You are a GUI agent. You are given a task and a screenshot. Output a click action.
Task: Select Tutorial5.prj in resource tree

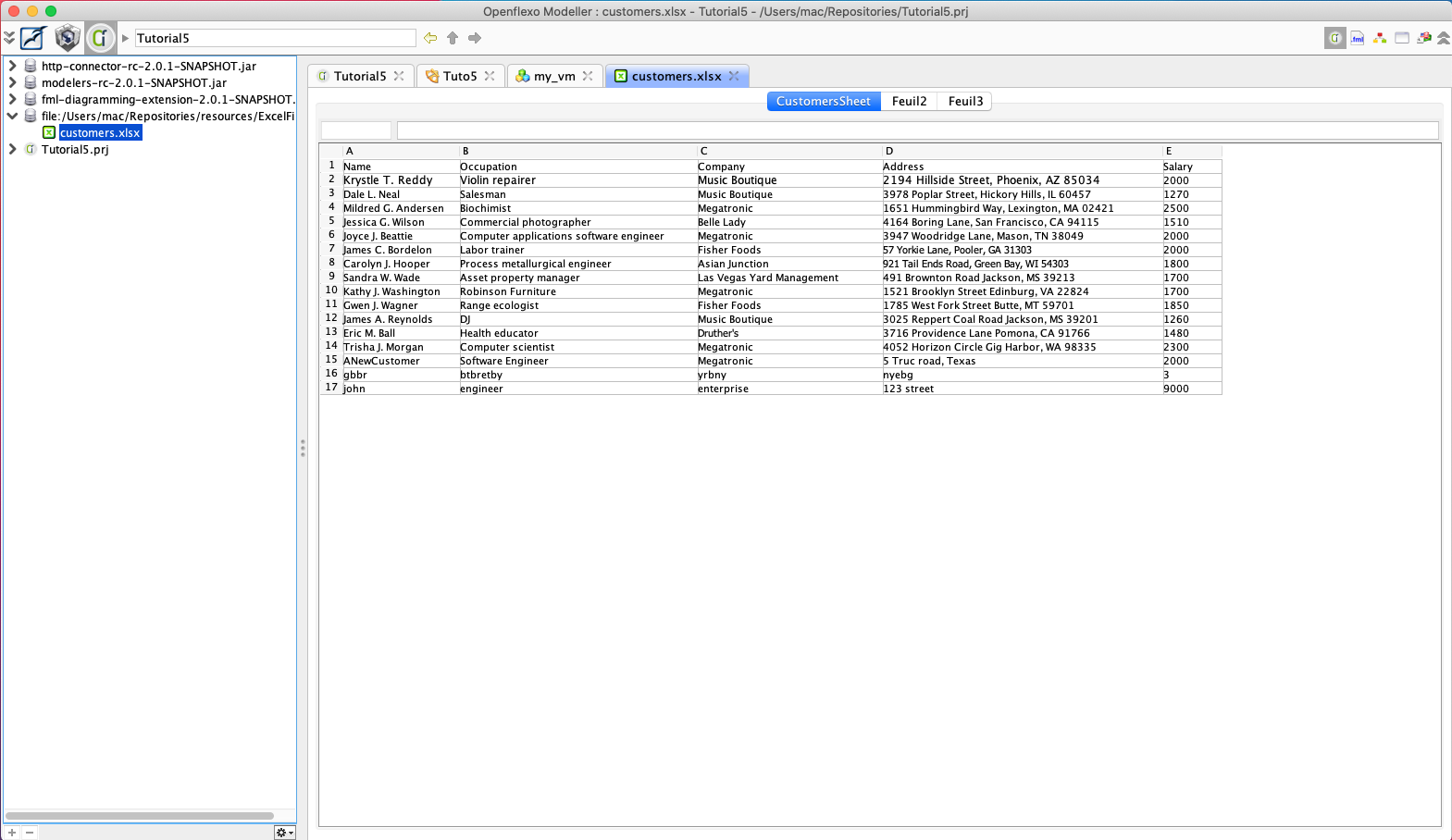pos(75,149)
